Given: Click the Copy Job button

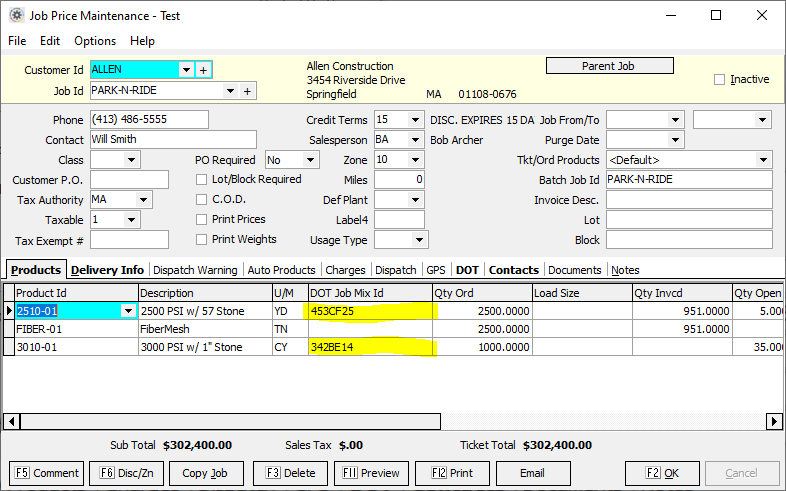Looking at the screenshot, I should [205, 473].
